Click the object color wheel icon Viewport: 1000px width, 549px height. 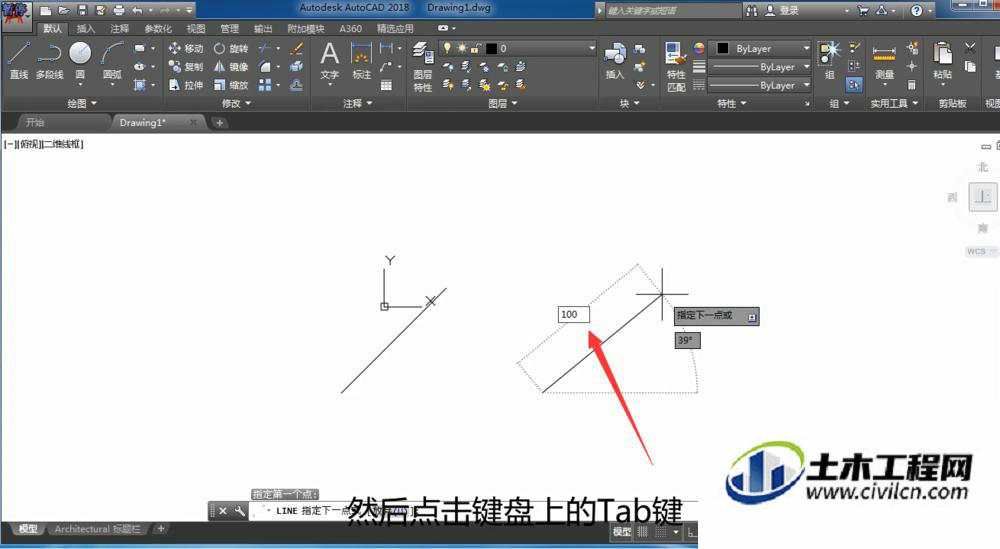[x=699, y=48]
